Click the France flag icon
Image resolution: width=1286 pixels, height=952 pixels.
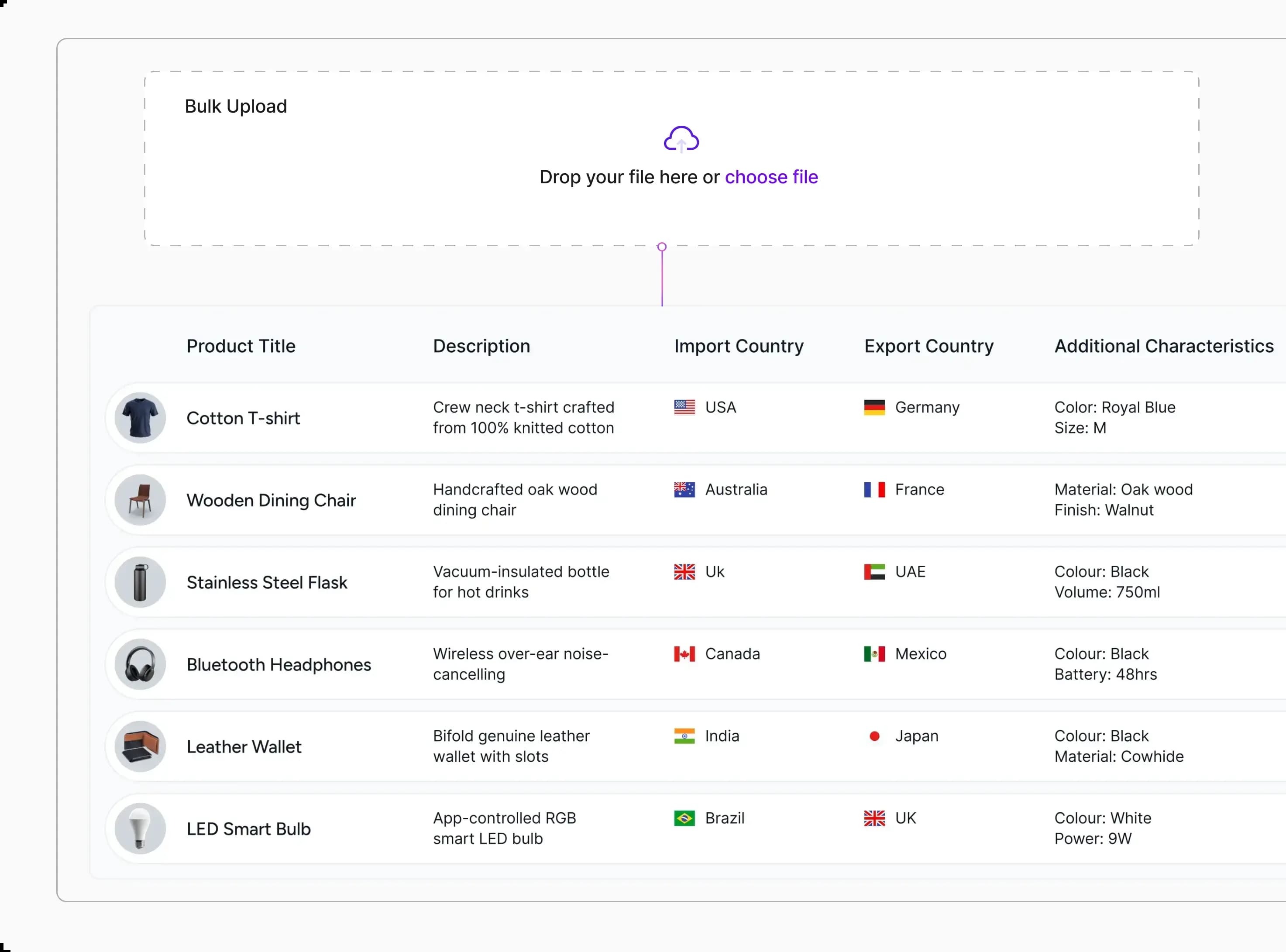(874, 490)
